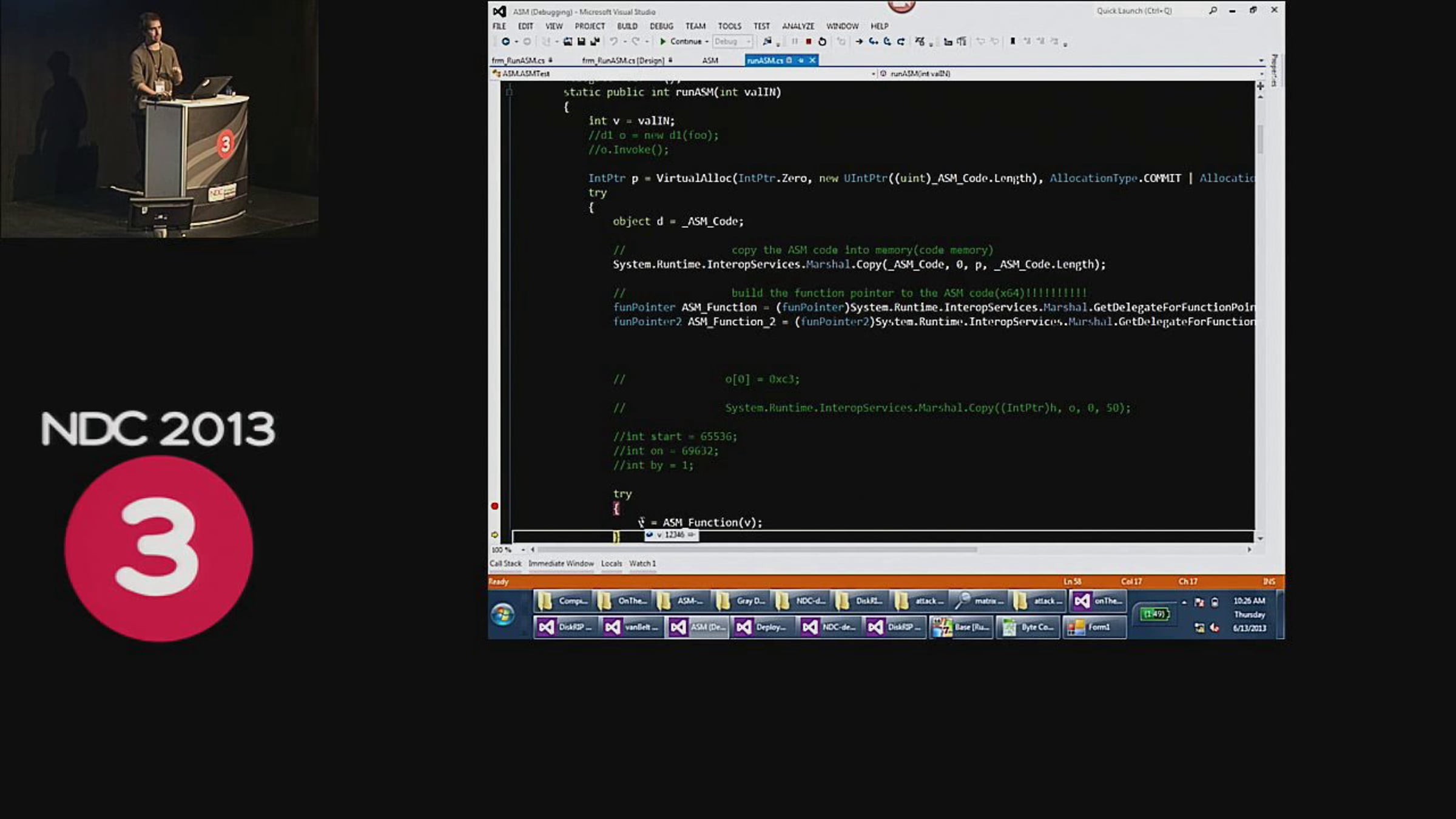
Task: Open the DEBUG menu
Action: pyautogui.click(x=661, y=26)
